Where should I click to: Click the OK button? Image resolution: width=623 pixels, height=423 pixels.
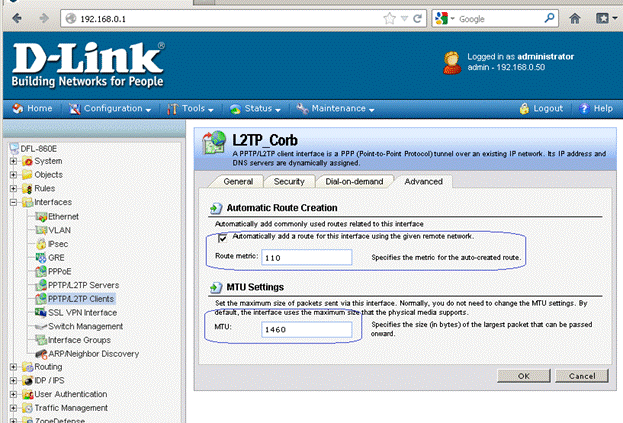524,376
